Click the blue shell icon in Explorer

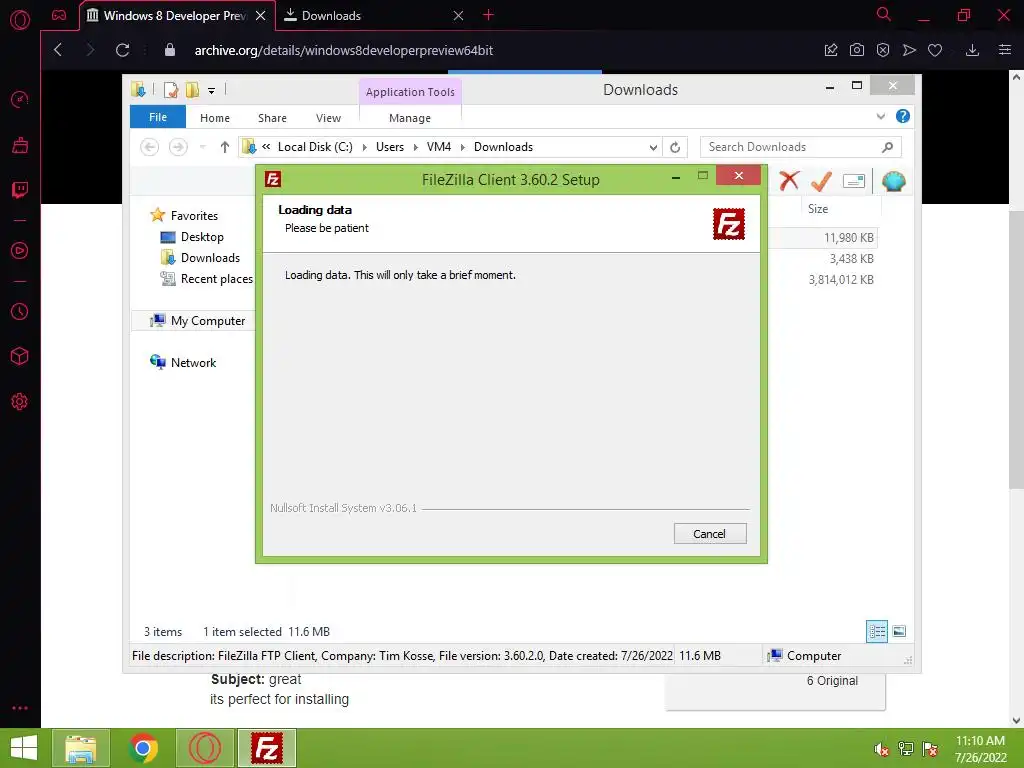tap(893, 181)
